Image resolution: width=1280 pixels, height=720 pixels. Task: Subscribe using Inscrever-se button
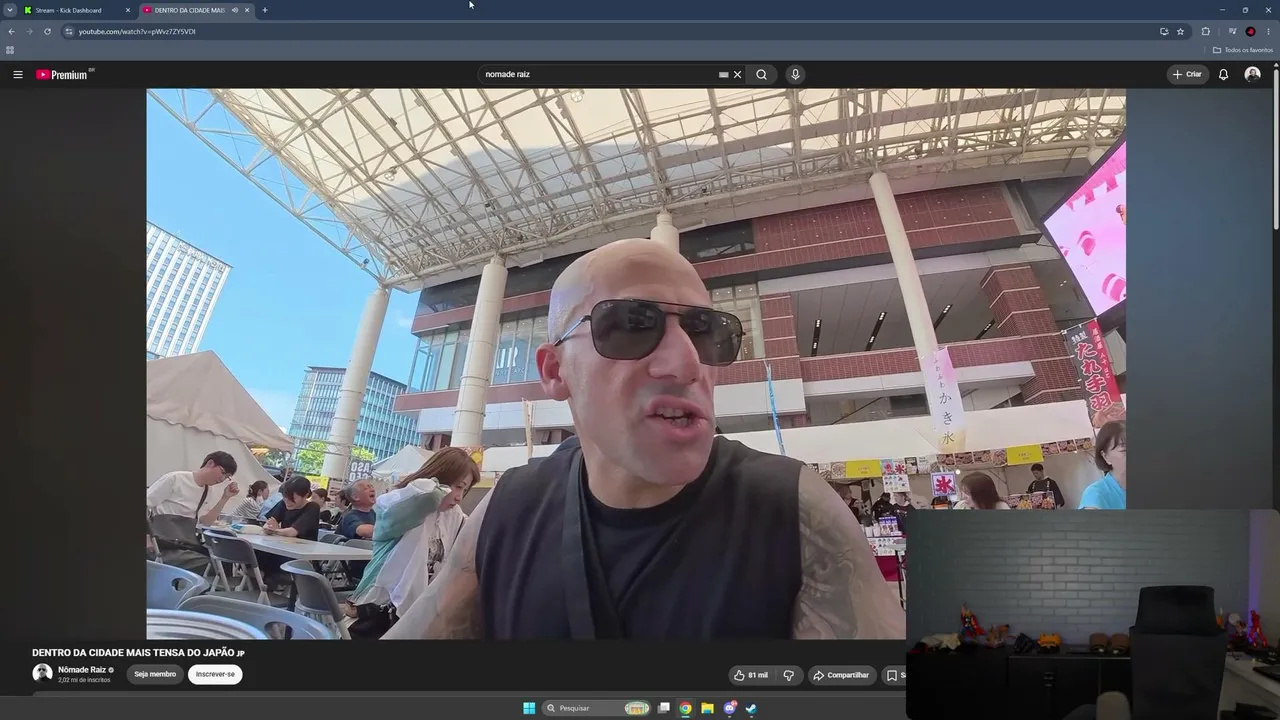pyautogui.click(x=215, y=674)
